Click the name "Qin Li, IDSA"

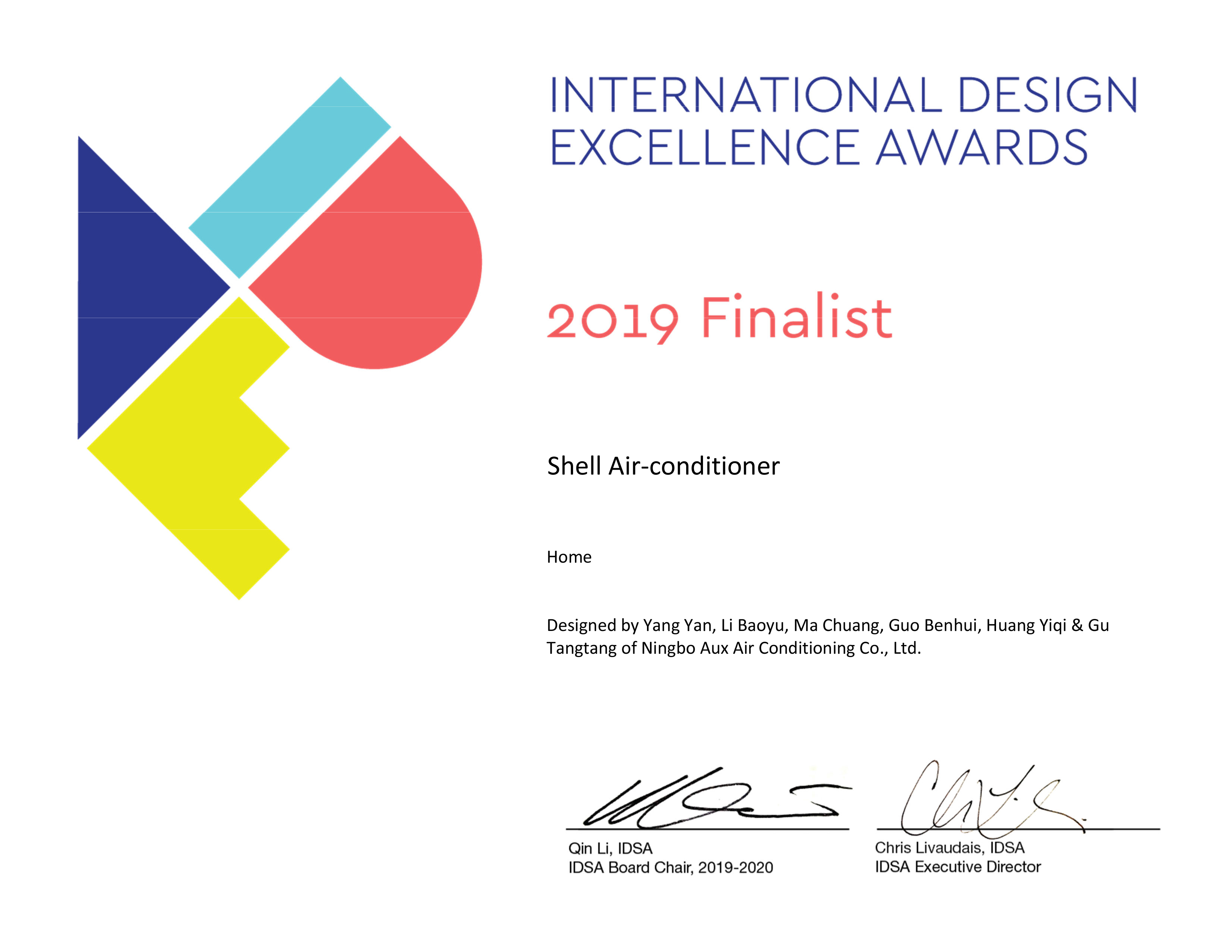coord(610,848)
